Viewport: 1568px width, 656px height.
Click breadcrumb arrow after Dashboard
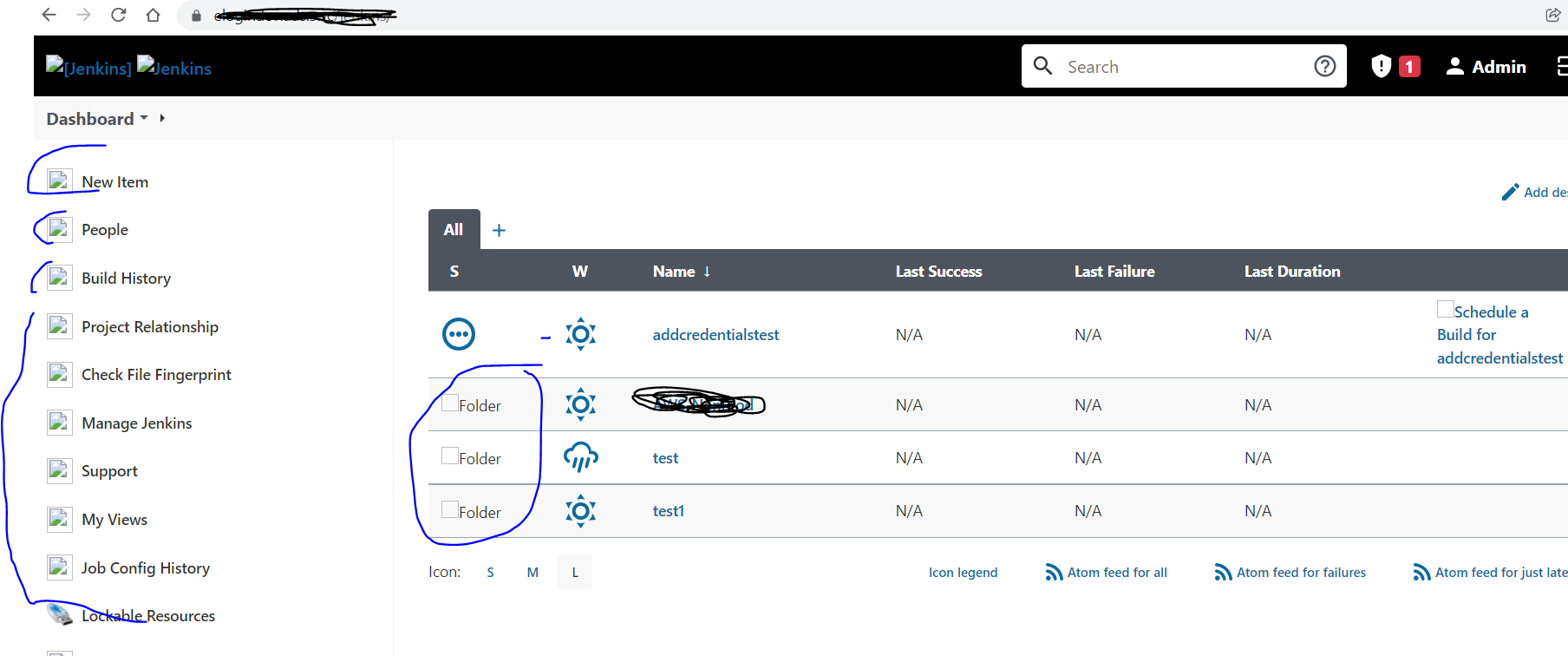[x=162, y=118]
